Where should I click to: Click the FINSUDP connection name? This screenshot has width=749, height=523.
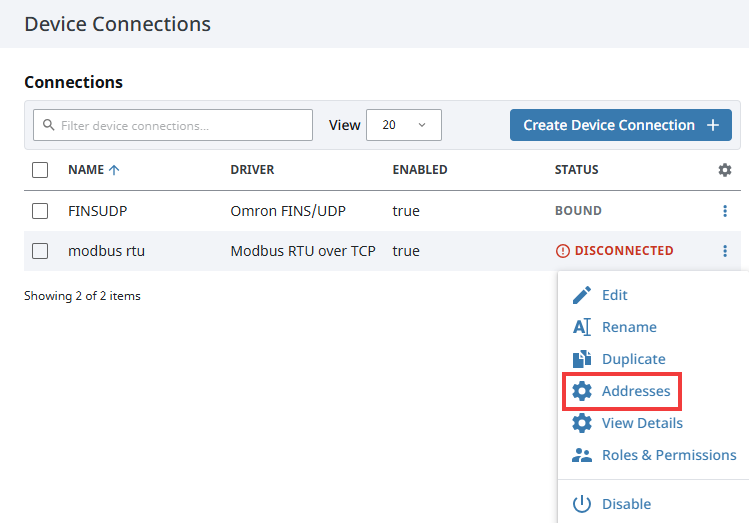click(97, 211)
